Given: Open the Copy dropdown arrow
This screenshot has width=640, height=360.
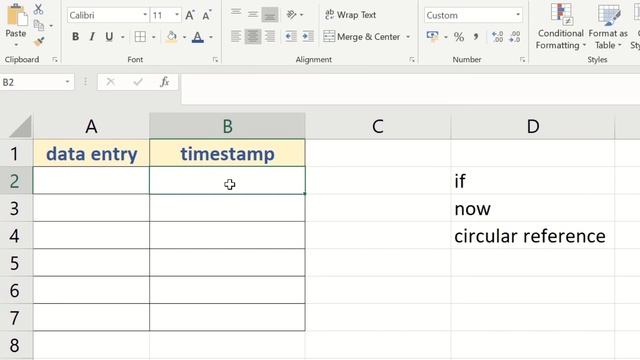Looking at the screenshot, I should pos(51,26).
